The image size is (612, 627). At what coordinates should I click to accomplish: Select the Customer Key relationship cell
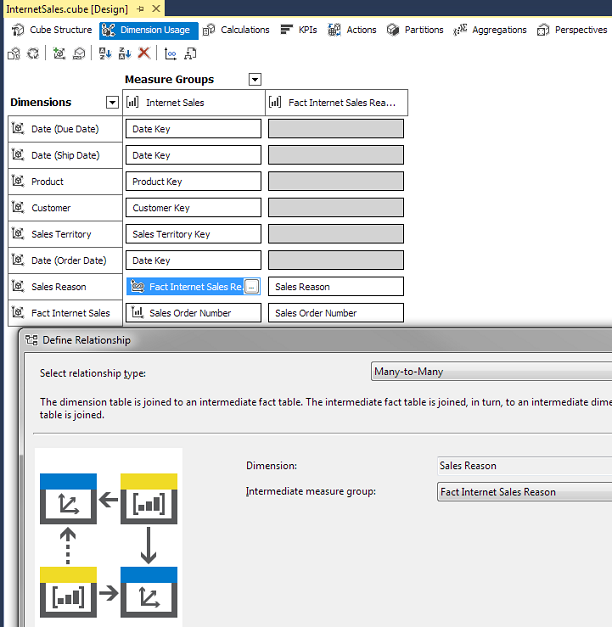pos(193,208)
